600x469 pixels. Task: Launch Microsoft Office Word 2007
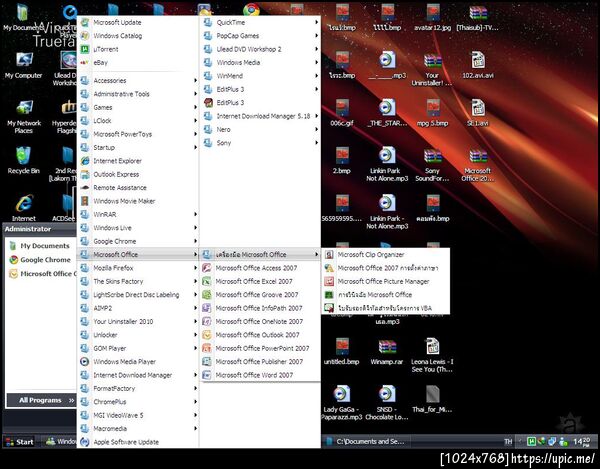[x=260, y=375]
